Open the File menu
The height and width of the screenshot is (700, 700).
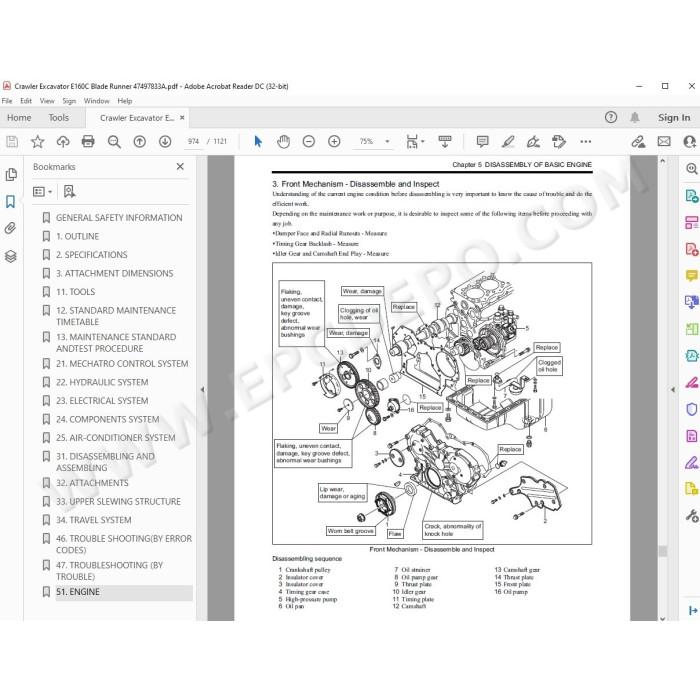7,101
